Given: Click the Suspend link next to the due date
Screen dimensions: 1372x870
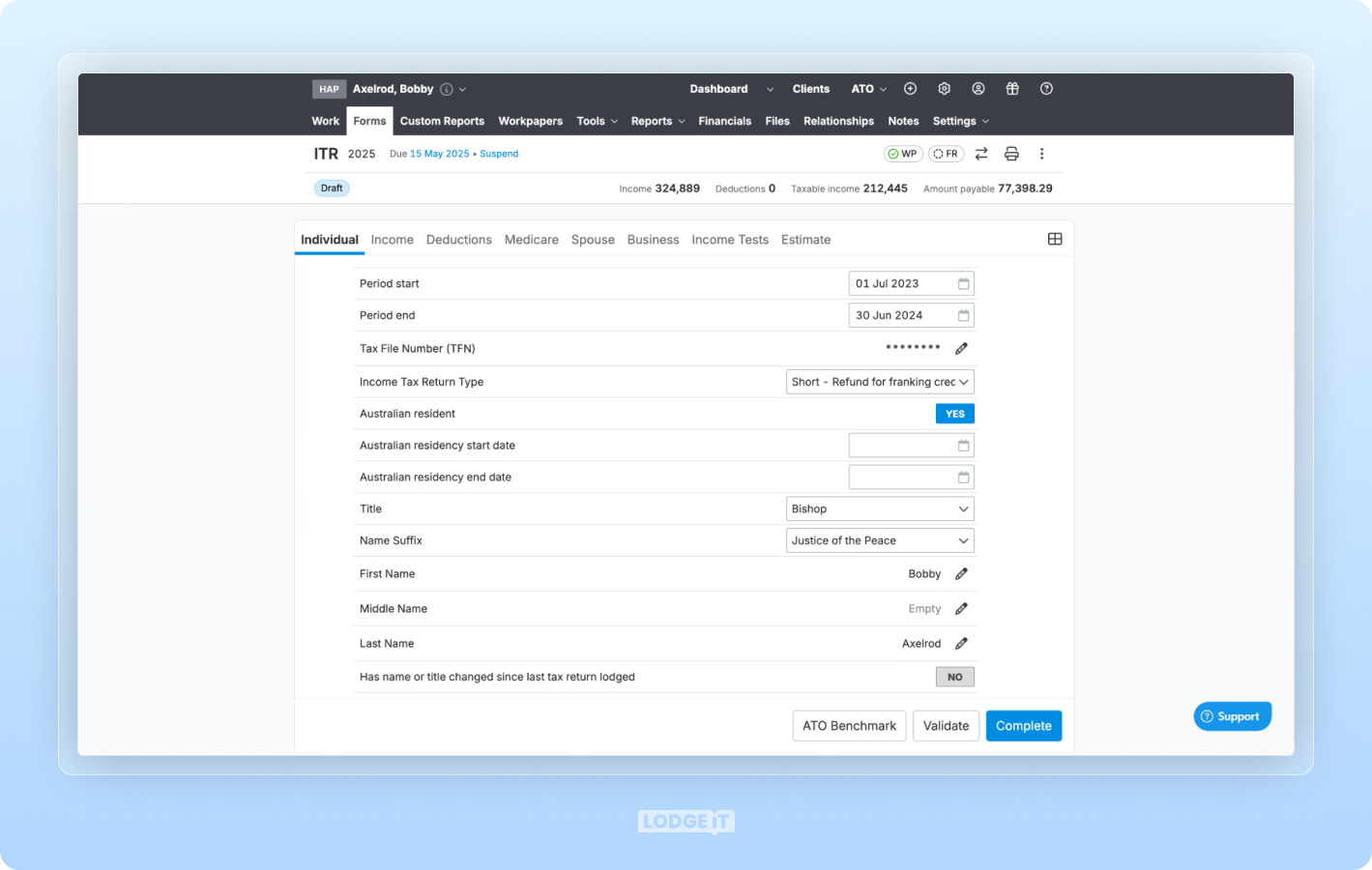Looking at the screenshot, I should coord(499,153).
